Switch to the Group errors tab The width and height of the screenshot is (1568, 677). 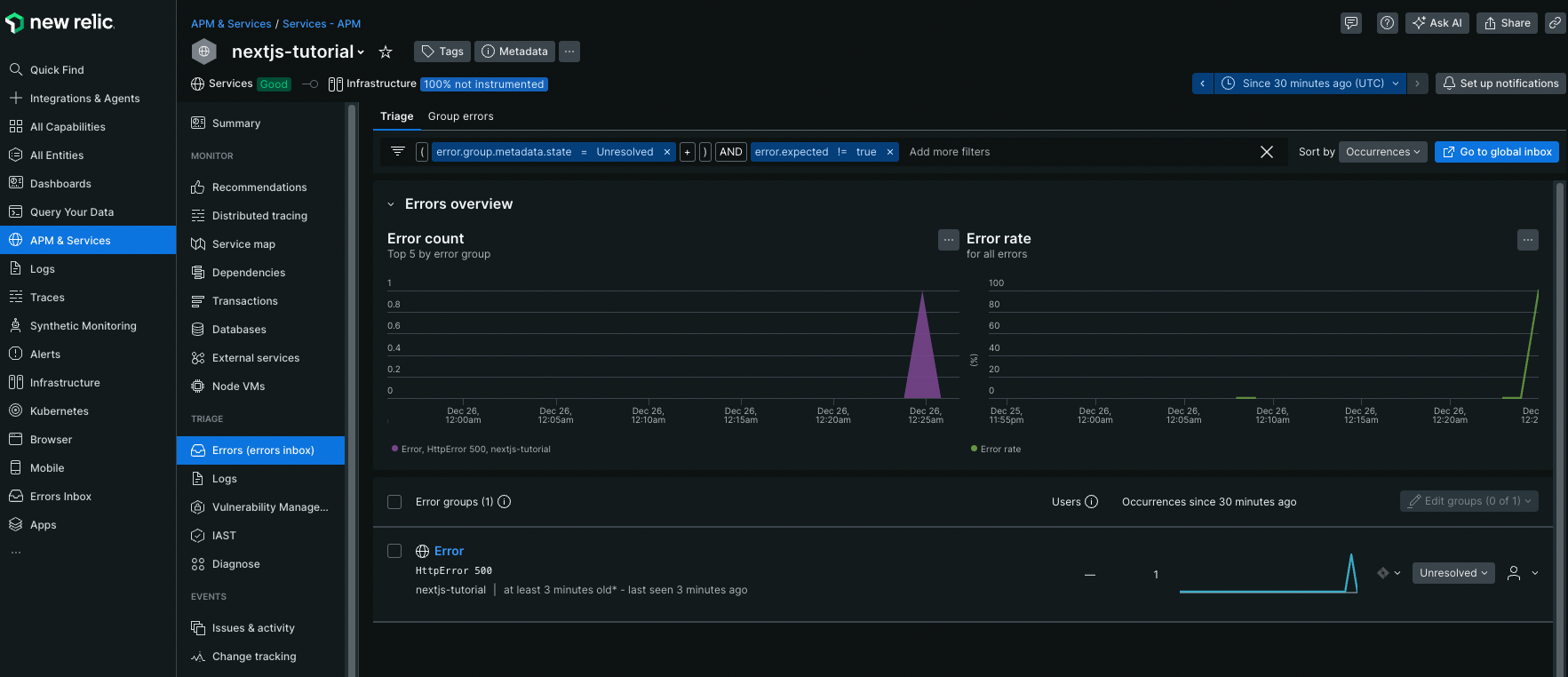click(460, 116)
